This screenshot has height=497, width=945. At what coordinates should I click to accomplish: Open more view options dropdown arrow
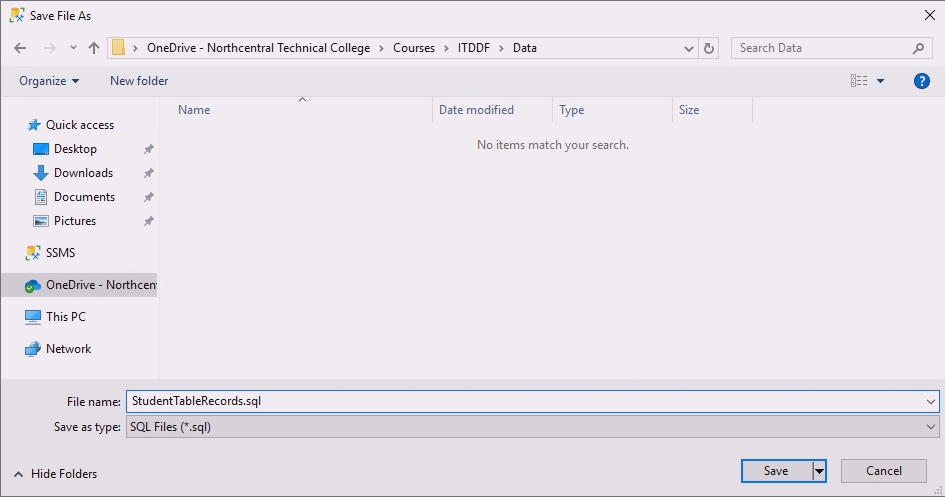[x=880, y=81]
